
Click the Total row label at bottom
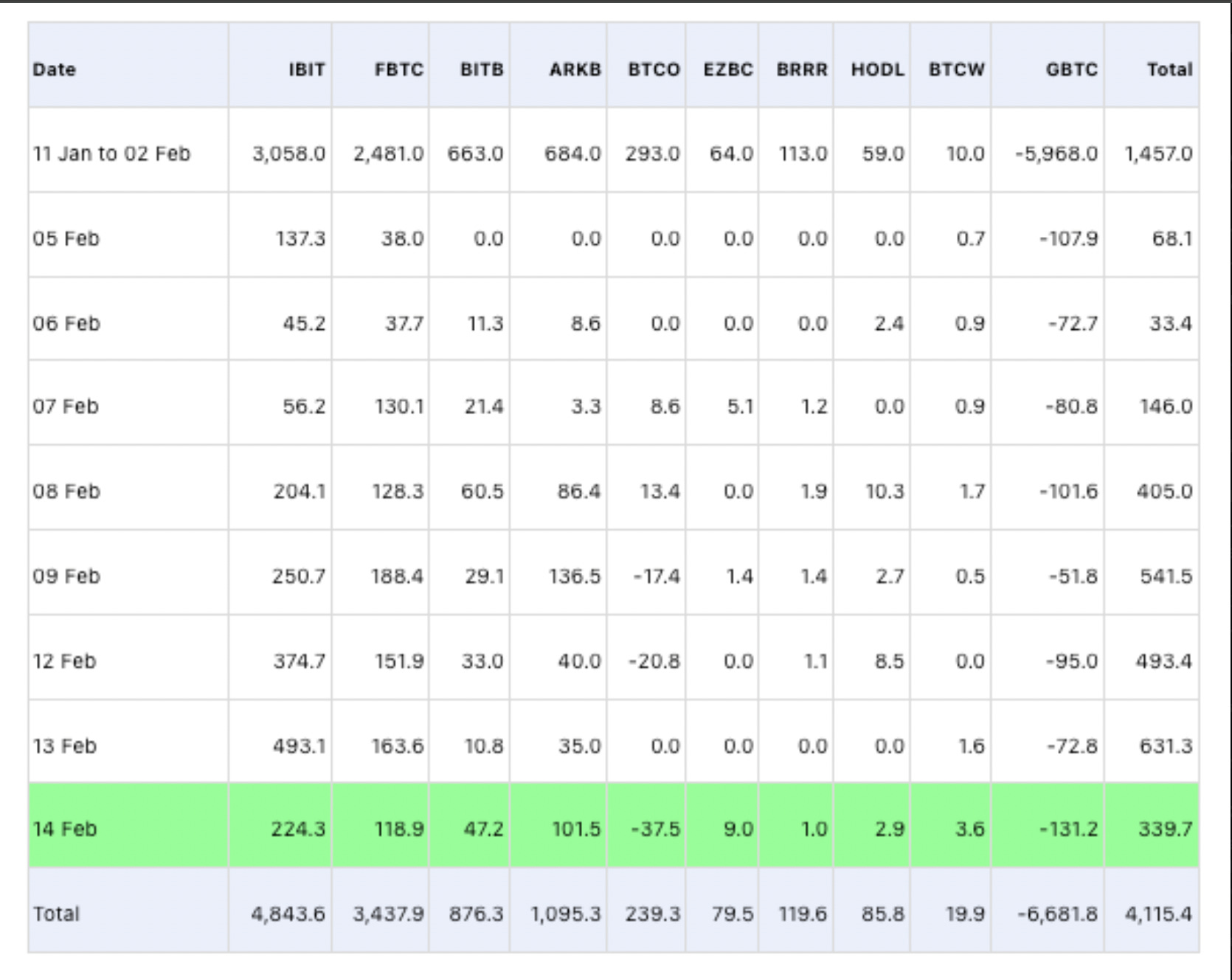point(55,914)
